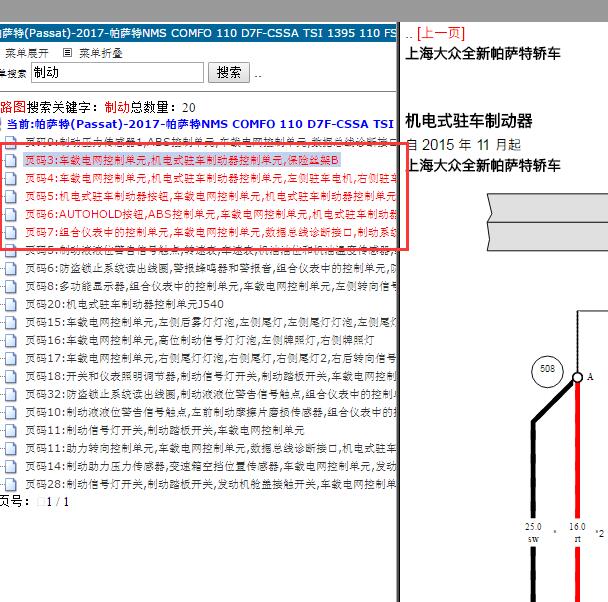The height and width of the screenshot is (602, 608).
Task: Open result 页码17:车载电网控制单元,右侧尾灯灯泡
Action: point(211,359)
